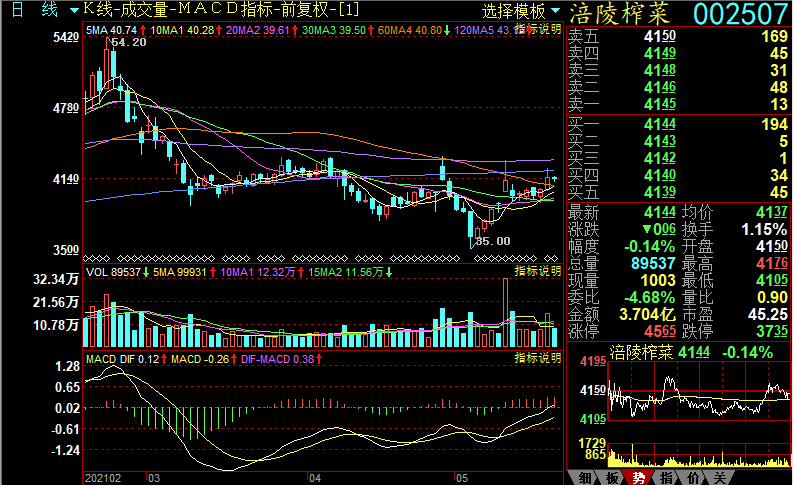Click the 换手 turnover value 1.15%
The image size is (793, 485).
pyautogui.click(x=764, y=230)
